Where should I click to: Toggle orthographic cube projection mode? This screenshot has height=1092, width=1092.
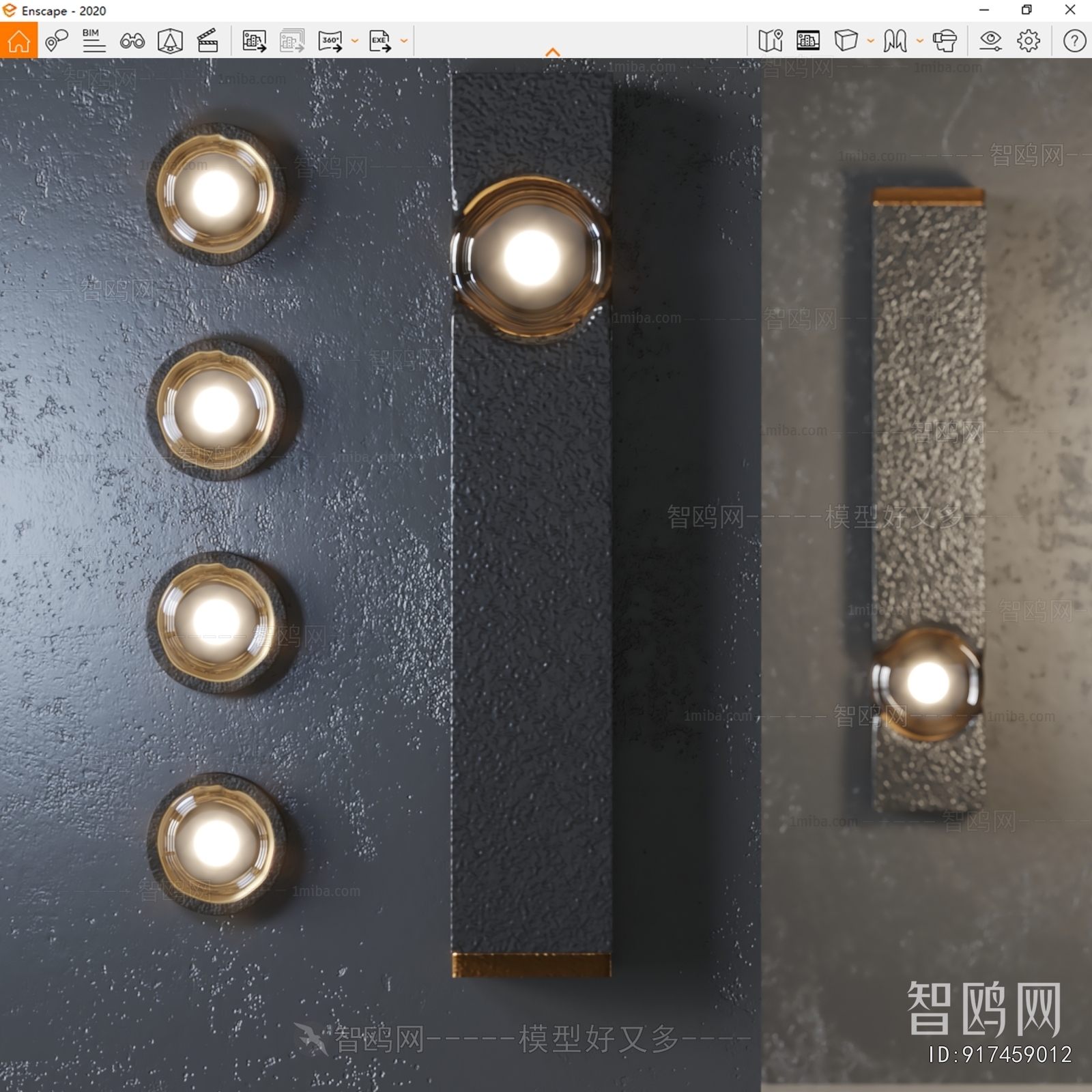pyautogui.click(x=846, y=41)
